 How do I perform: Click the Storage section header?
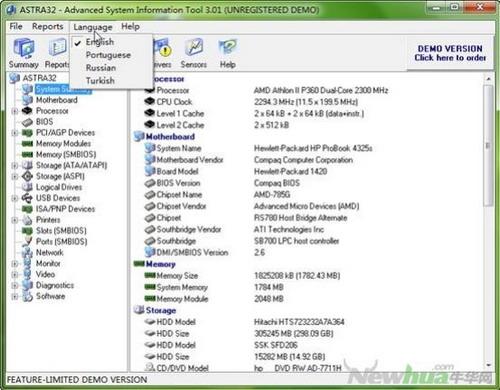pos(161,311)
